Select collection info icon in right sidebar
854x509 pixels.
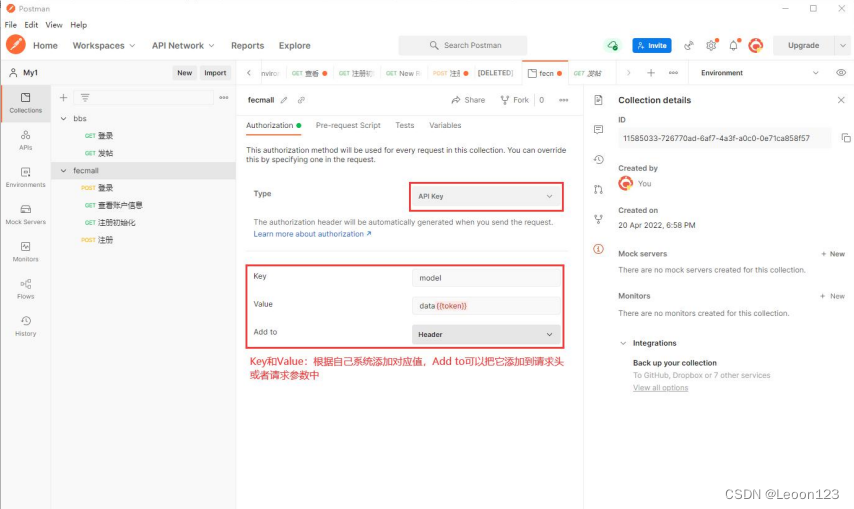point(599,249)
